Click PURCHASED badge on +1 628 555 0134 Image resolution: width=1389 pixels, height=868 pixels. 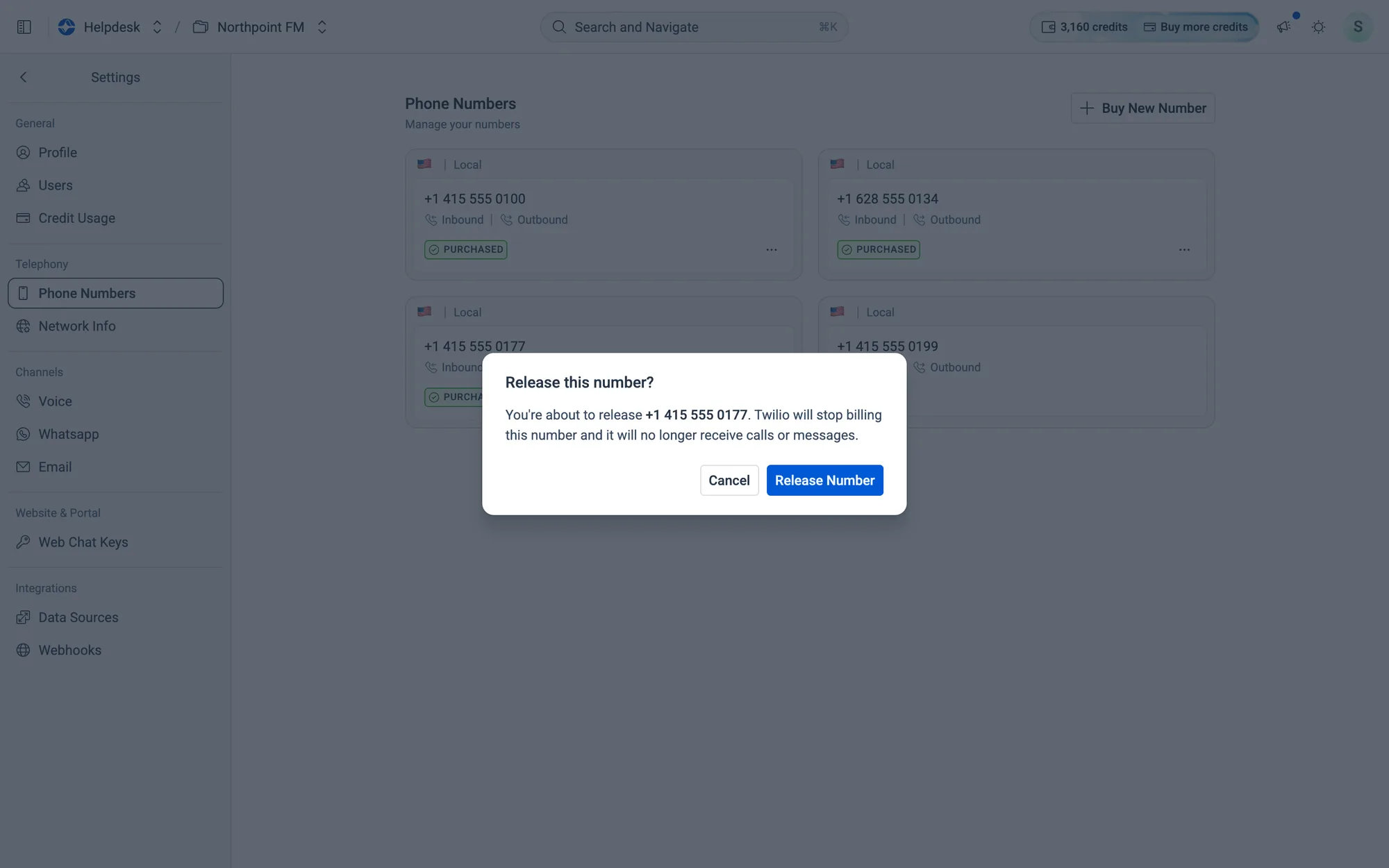tap(879, 249)
